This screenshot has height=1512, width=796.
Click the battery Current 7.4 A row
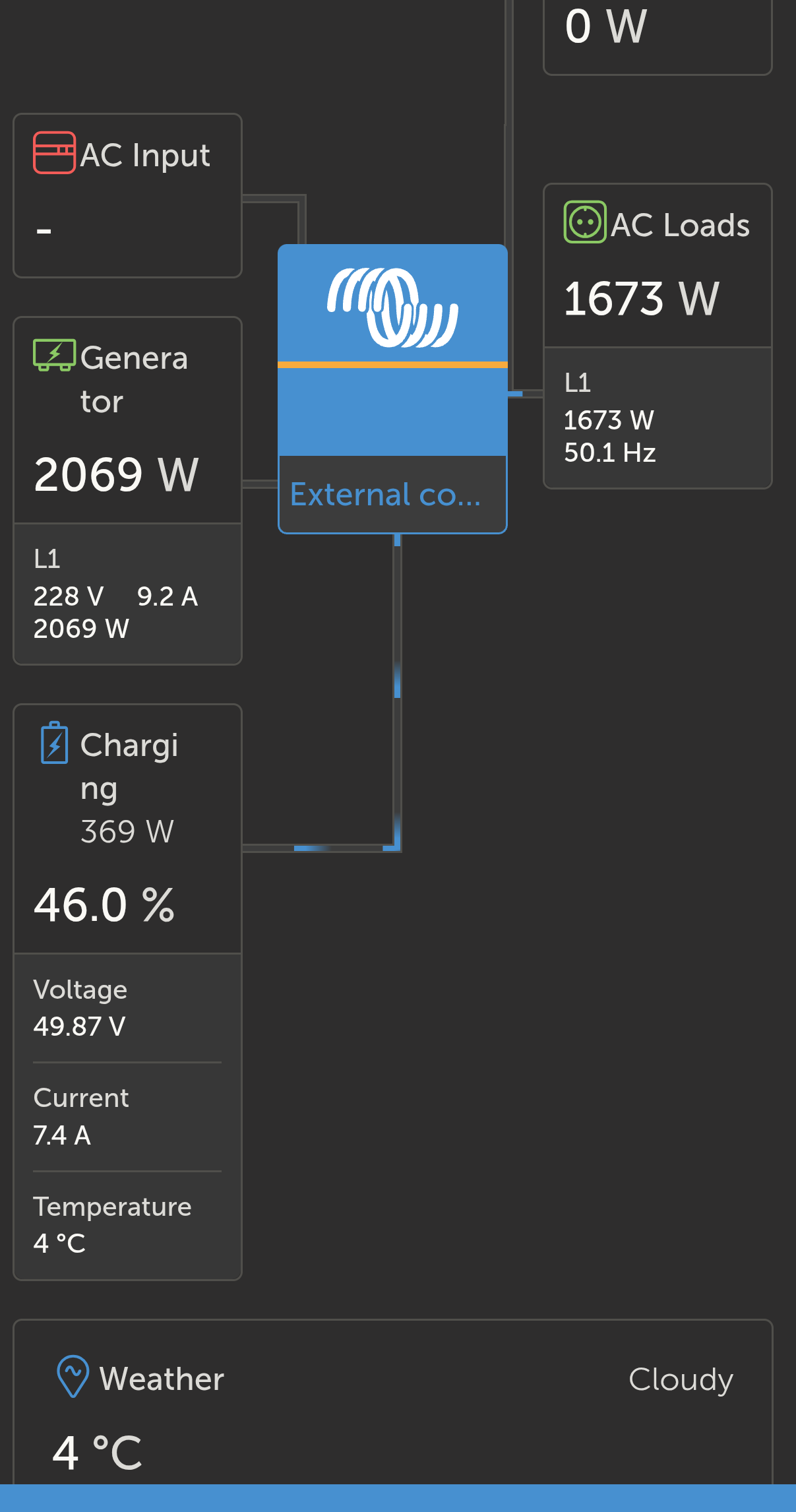(x=127, y=1116)
